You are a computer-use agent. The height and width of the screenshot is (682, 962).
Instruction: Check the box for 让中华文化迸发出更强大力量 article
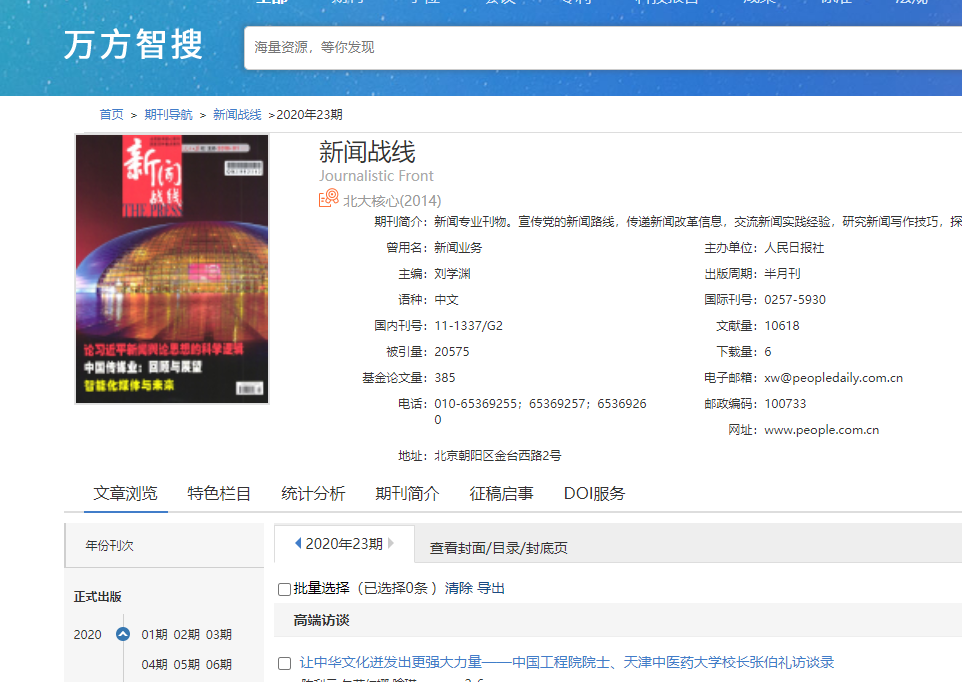click(285, 663)
